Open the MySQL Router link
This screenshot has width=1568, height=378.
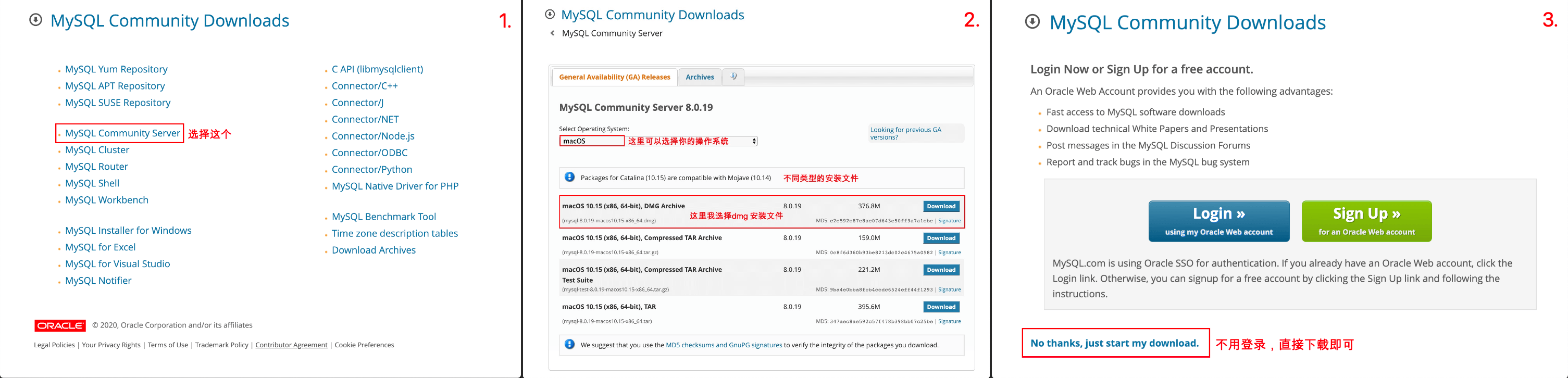[x=96, y=166]
